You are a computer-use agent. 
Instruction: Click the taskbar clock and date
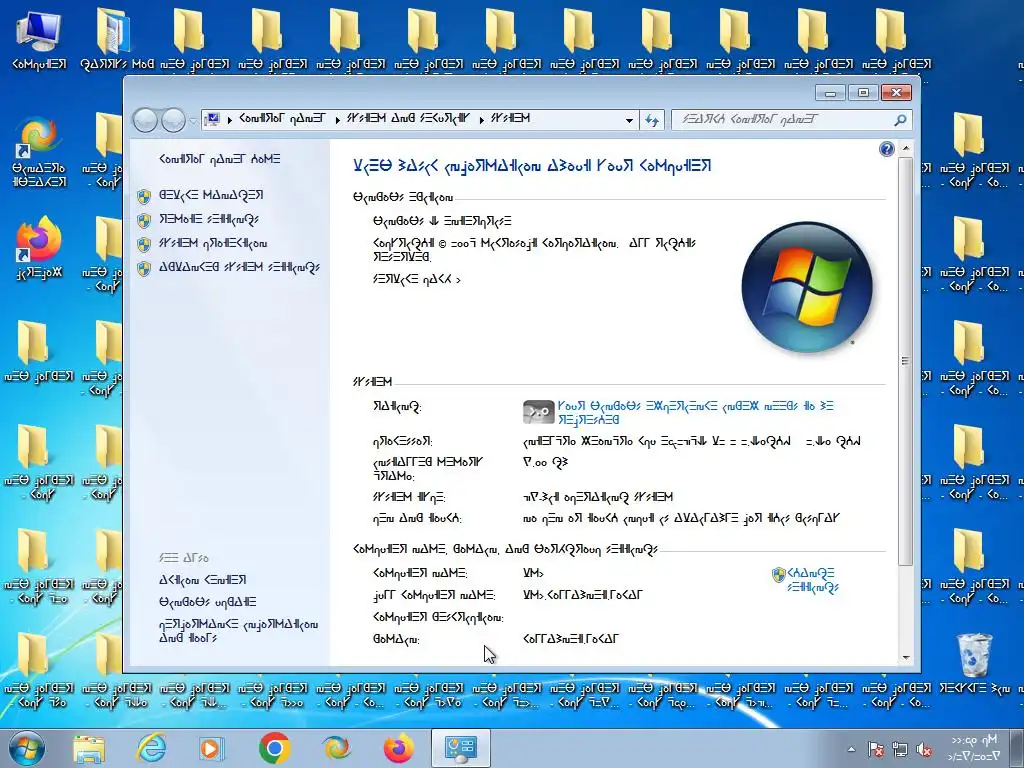[x=974, y=748]
